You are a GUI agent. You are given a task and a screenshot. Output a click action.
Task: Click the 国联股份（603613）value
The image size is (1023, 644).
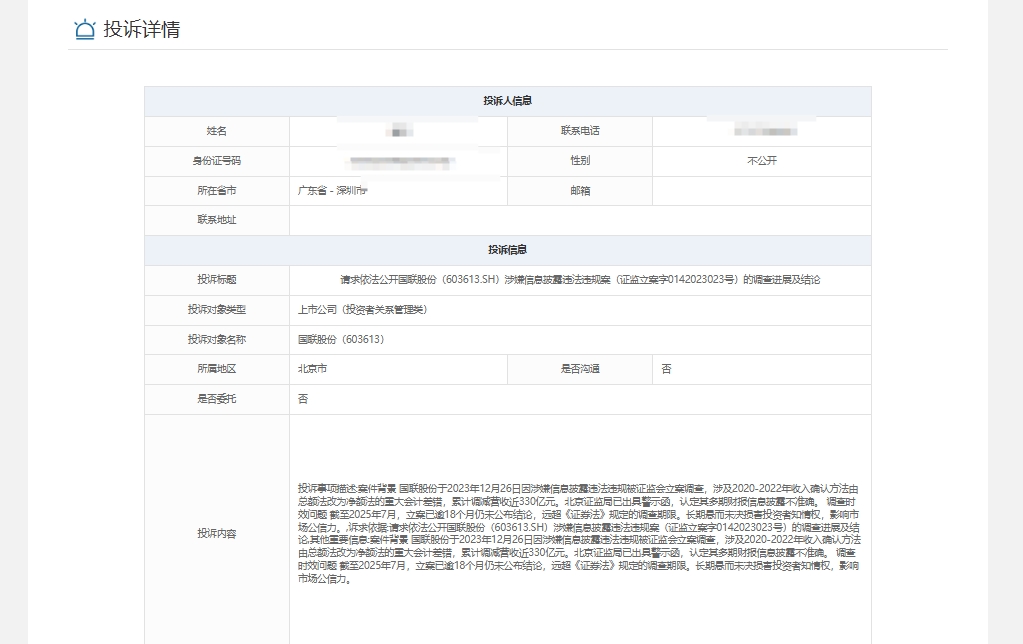point(342,340)
